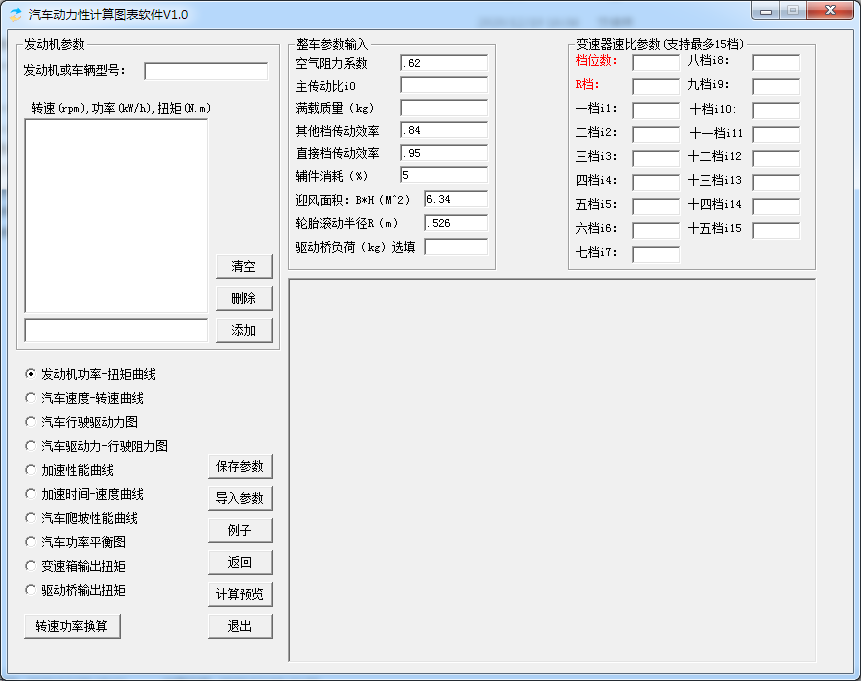This screenshot has width=861, height=681.
Task: Focus the 满载质量（kg）input field
Action: (x=444, y=108)
